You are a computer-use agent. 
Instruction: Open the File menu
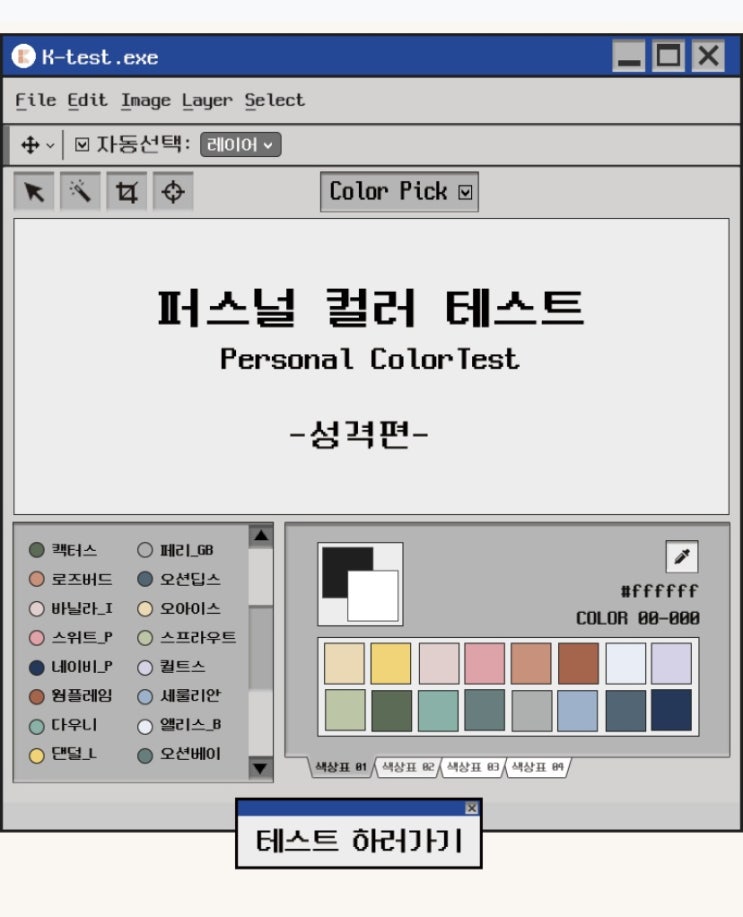(36, 101)
